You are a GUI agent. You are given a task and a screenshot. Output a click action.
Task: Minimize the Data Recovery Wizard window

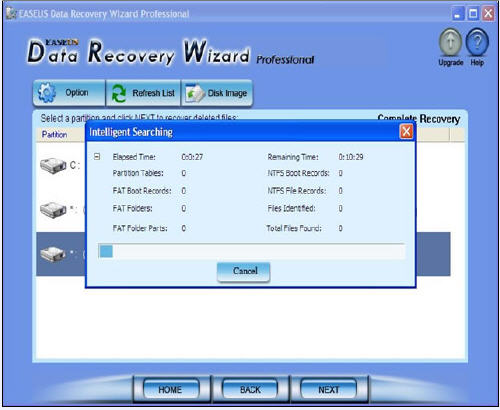[x=458, y=14]
